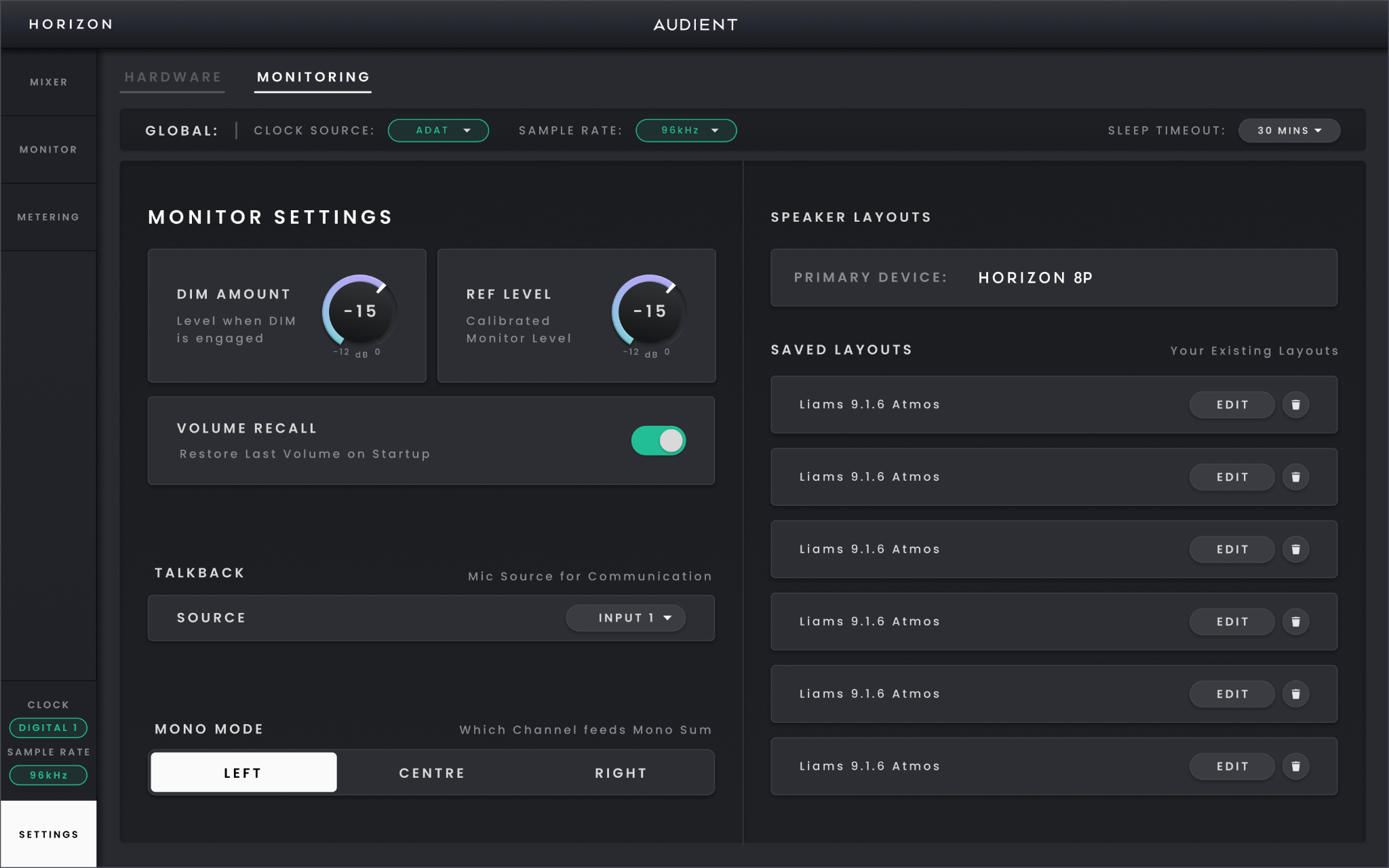1389x868 pixels.
Task: Open the Talkback Source INPUT 1 dropdown
Action: 626,618
